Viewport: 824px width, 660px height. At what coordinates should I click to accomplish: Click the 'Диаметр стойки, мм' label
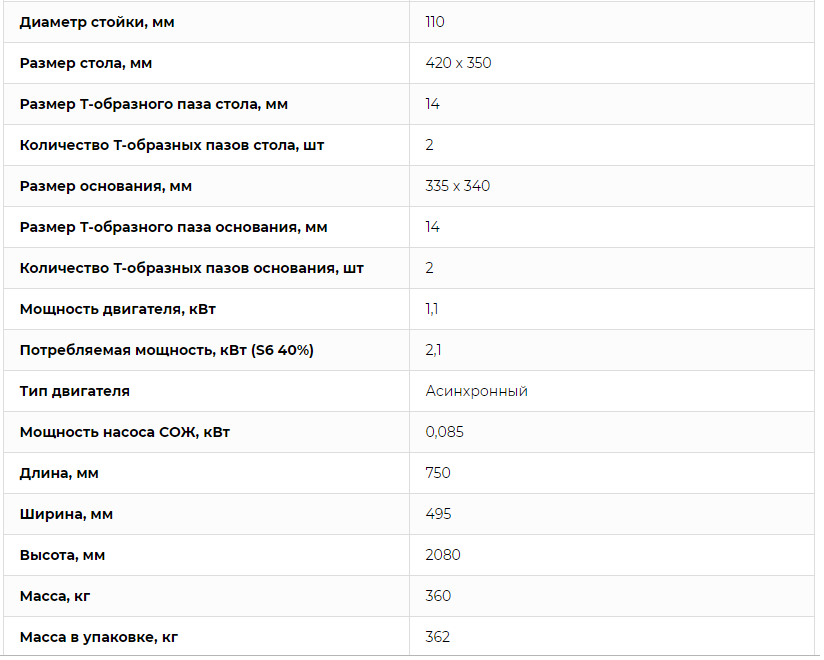pos(97,23)
